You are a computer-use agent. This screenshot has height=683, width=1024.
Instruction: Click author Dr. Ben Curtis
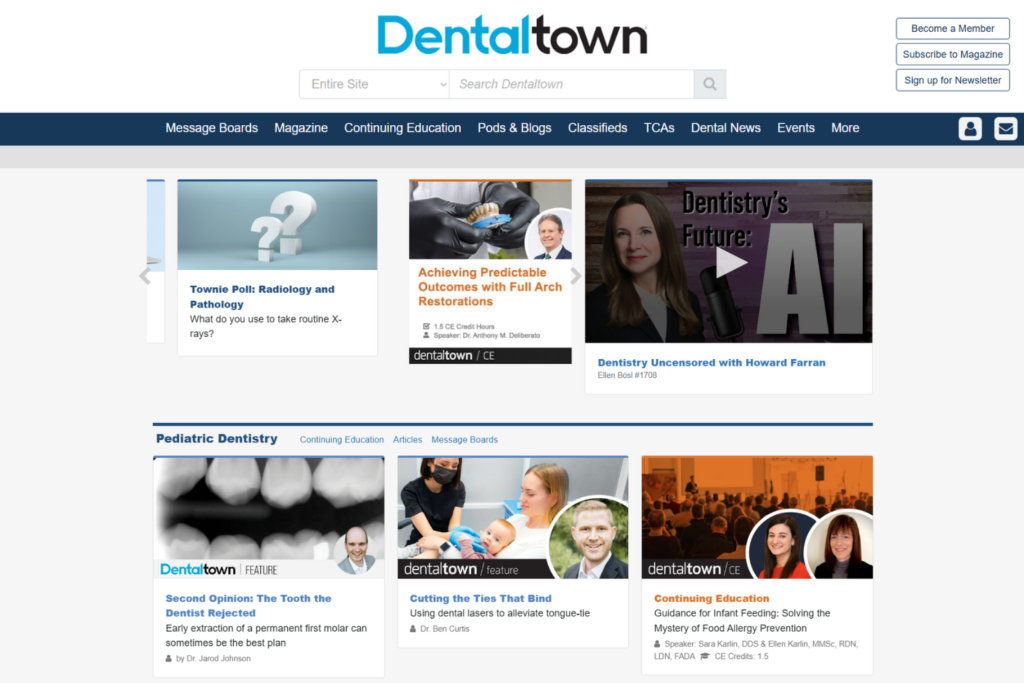(445, 629)
